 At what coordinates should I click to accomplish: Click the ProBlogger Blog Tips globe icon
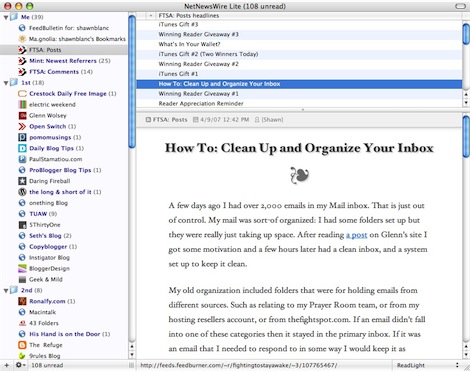point(22,170)
